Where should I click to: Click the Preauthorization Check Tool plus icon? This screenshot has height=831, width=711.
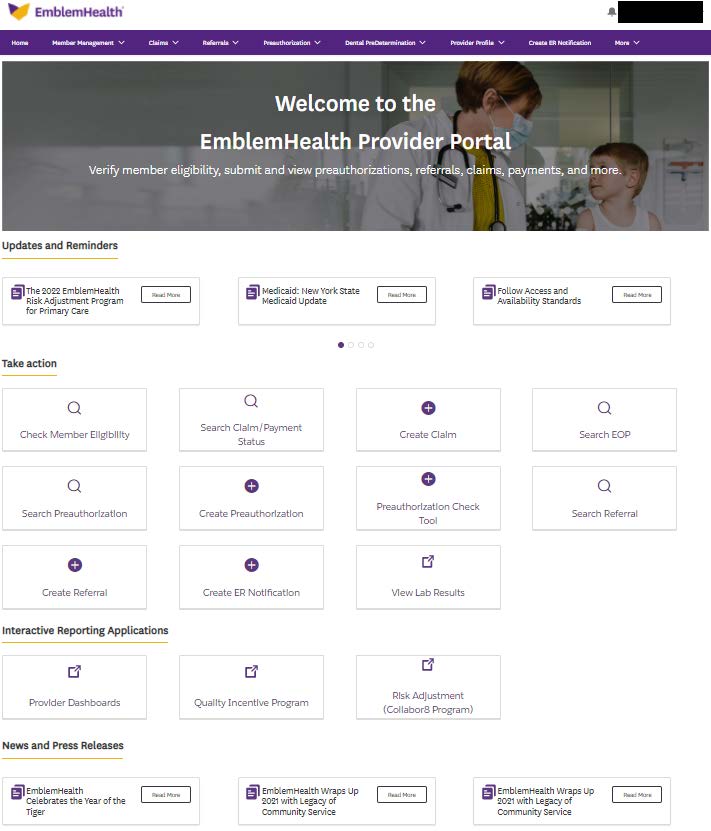(428, 479)
